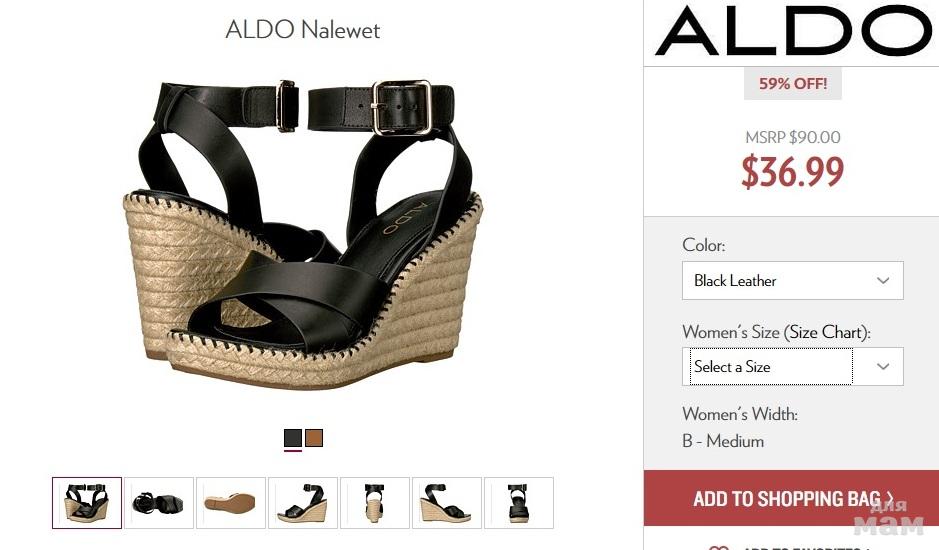Screen dimensions: 939x550
Task: View first thumbnail of shoe pair
Action: point(87,503)
